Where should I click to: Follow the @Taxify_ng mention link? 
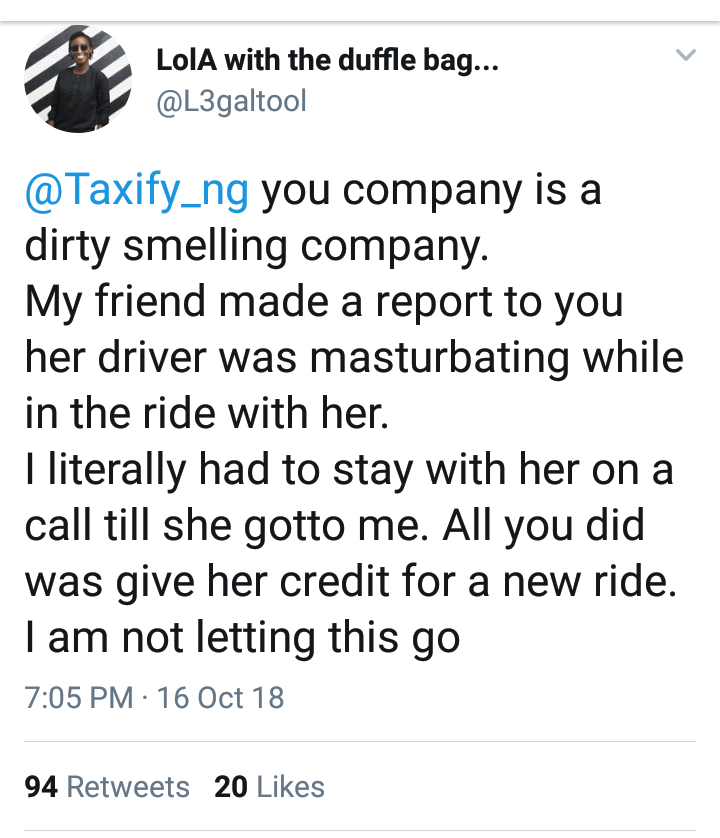tap(136, 190)
